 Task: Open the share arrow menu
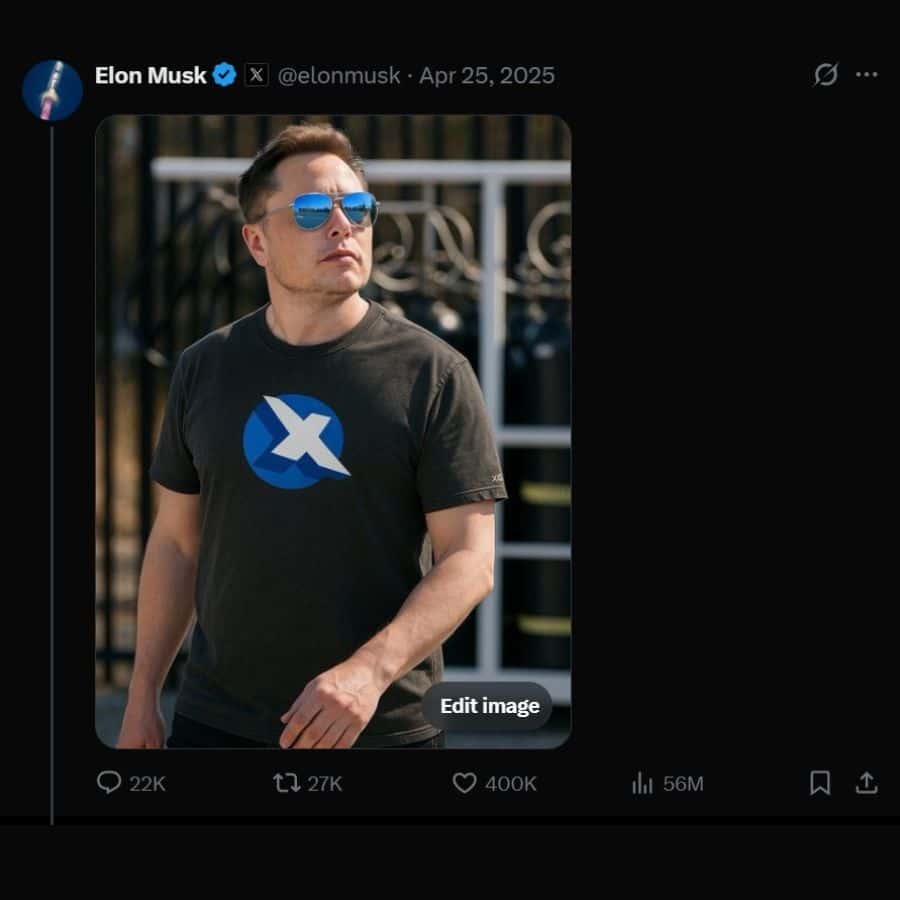click(866, 783)
